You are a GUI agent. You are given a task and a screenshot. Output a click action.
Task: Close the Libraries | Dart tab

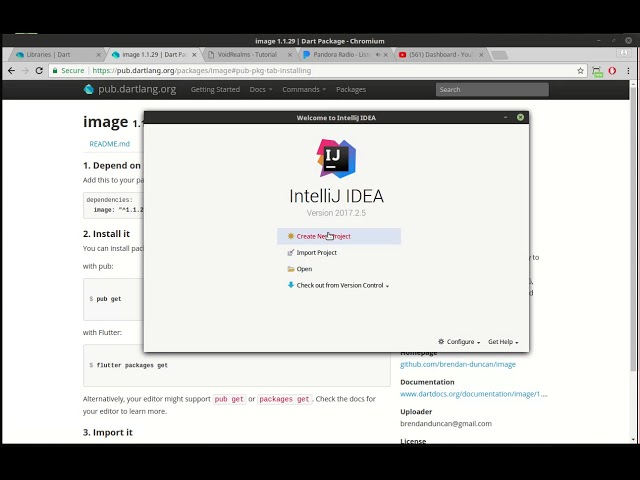(98, 55)
